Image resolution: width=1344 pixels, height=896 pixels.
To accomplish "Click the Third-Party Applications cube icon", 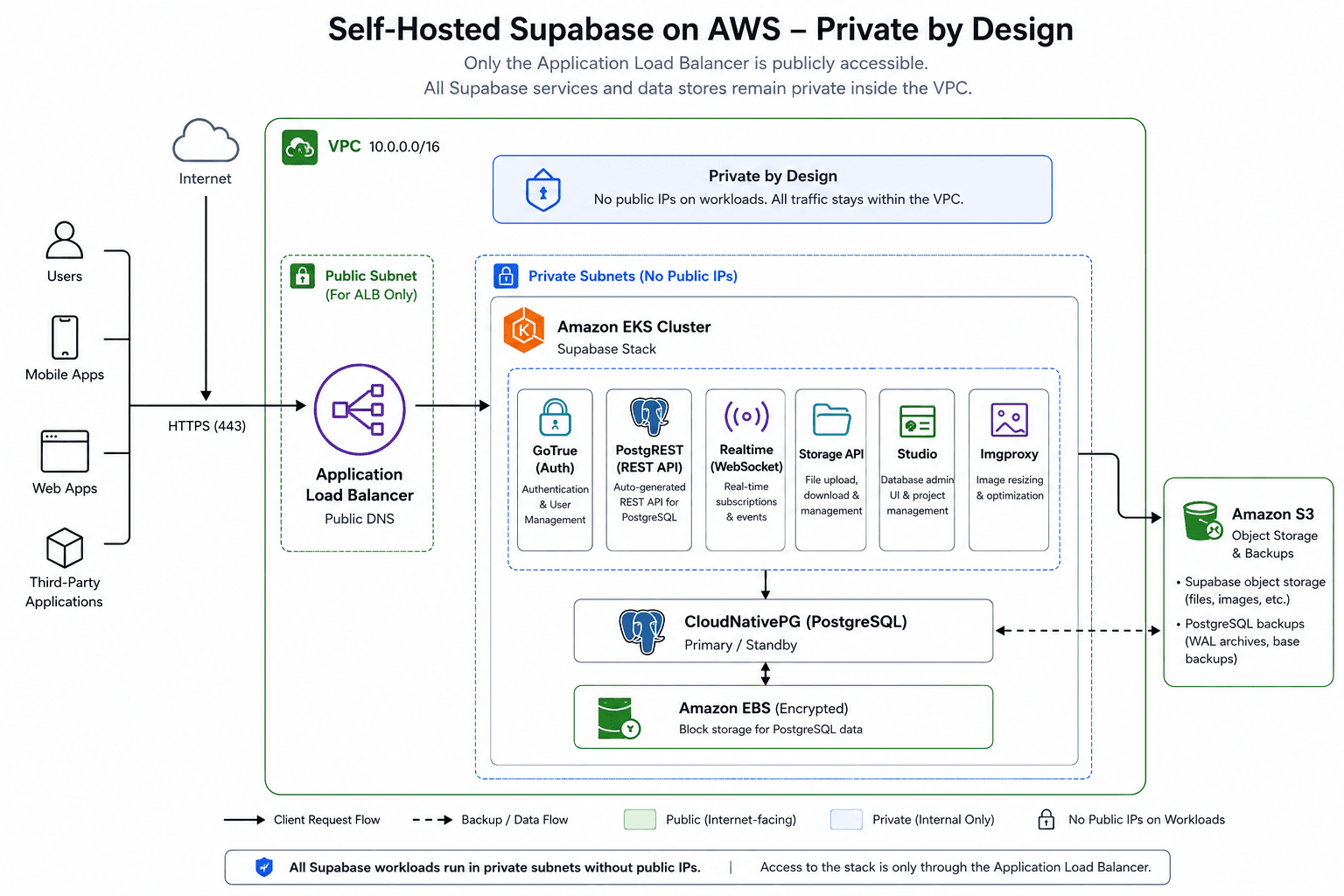I will pyautogui.click(x=65, y=548).
